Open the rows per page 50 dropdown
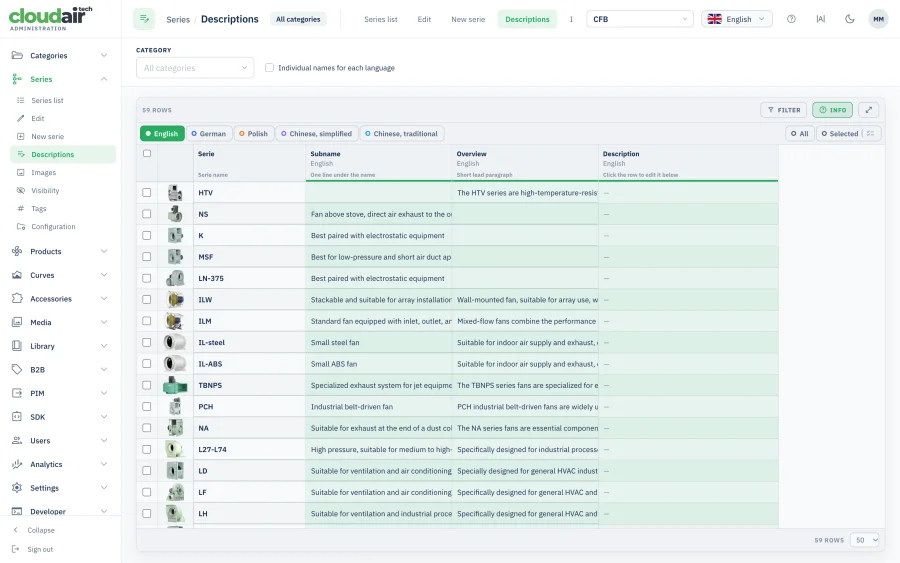 [864, 539]
